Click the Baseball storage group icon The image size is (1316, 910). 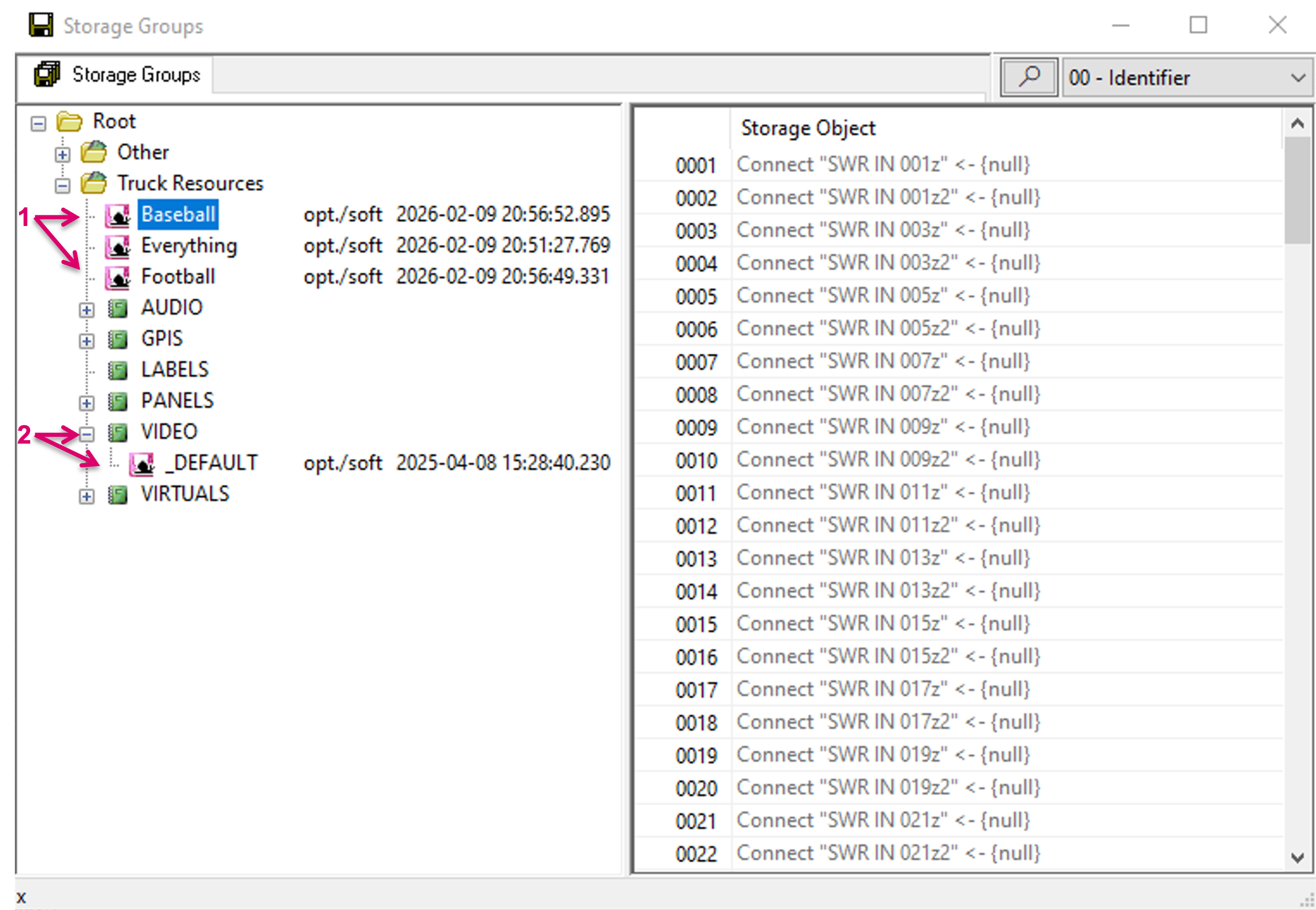(x=117, y=215)
